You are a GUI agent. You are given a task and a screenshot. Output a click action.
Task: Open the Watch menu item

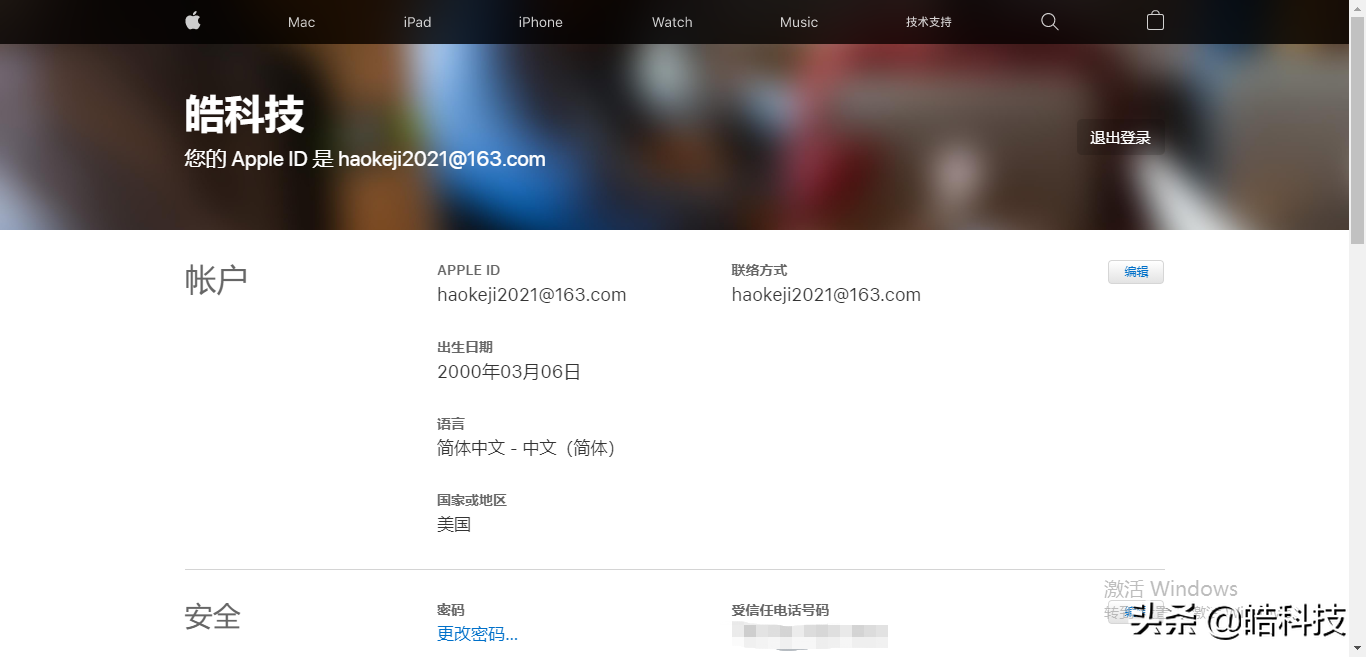pyautogui.click(x=672, y=22)
